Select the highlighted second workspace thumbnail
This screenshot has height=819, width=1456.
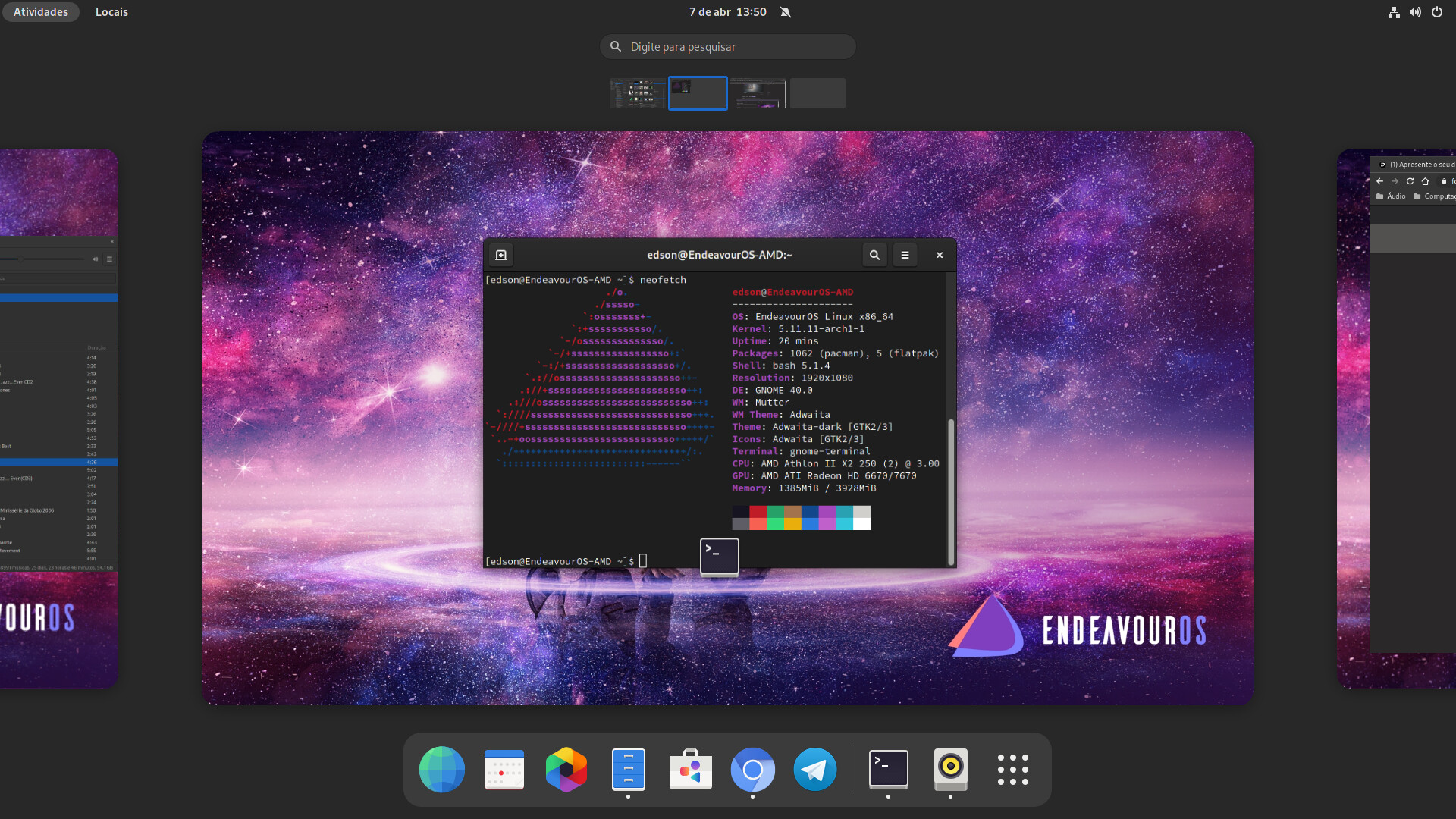pos(698,93)
